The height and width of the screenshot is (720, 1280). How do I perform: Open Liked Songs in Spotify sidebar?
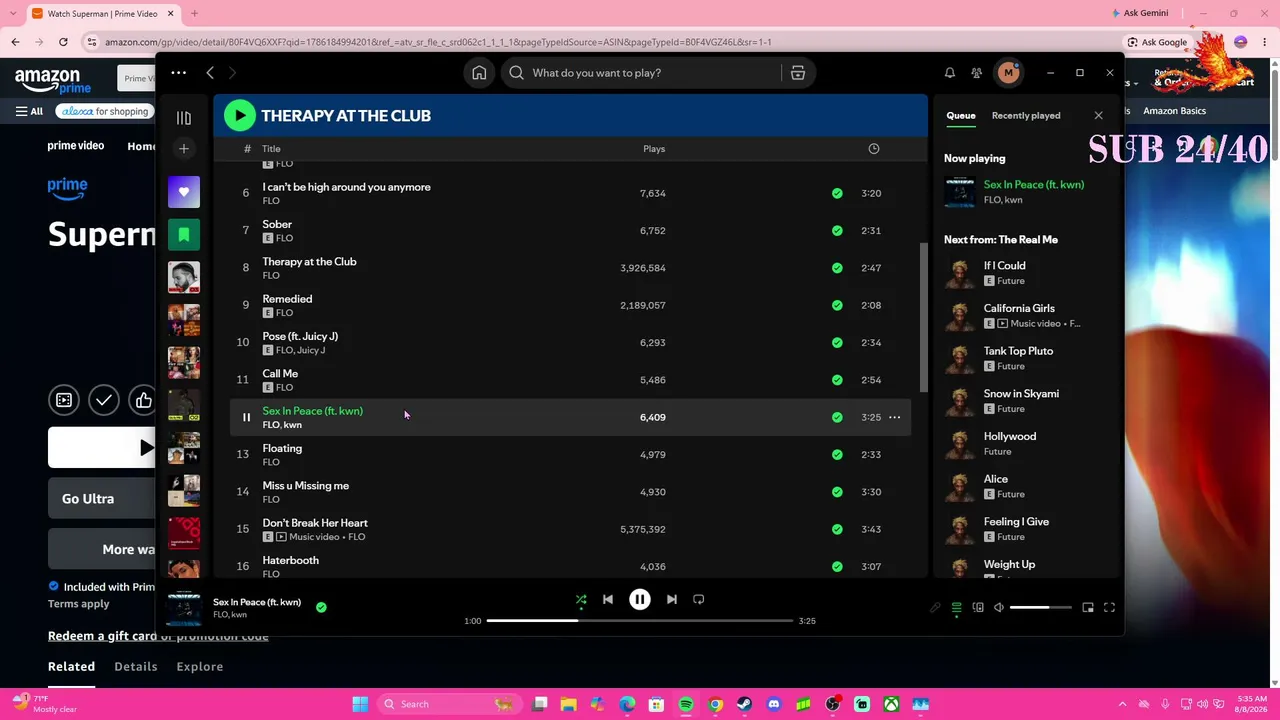[x=184, y=192]
